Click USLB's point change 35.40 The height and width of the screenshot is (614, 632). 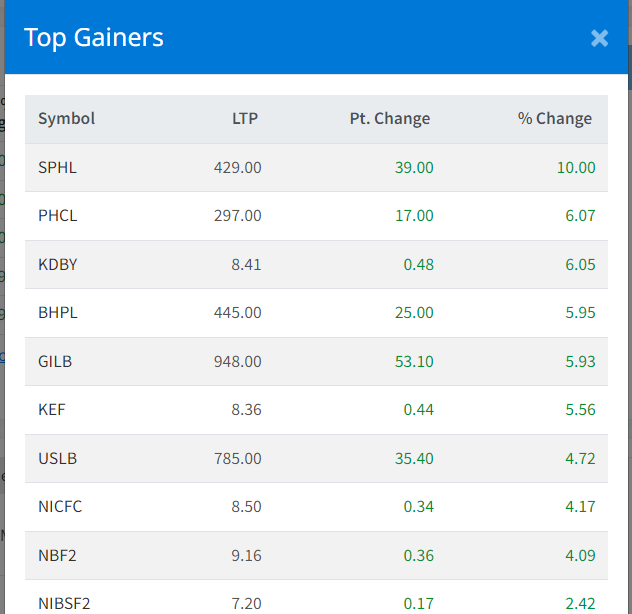point(414,458)
